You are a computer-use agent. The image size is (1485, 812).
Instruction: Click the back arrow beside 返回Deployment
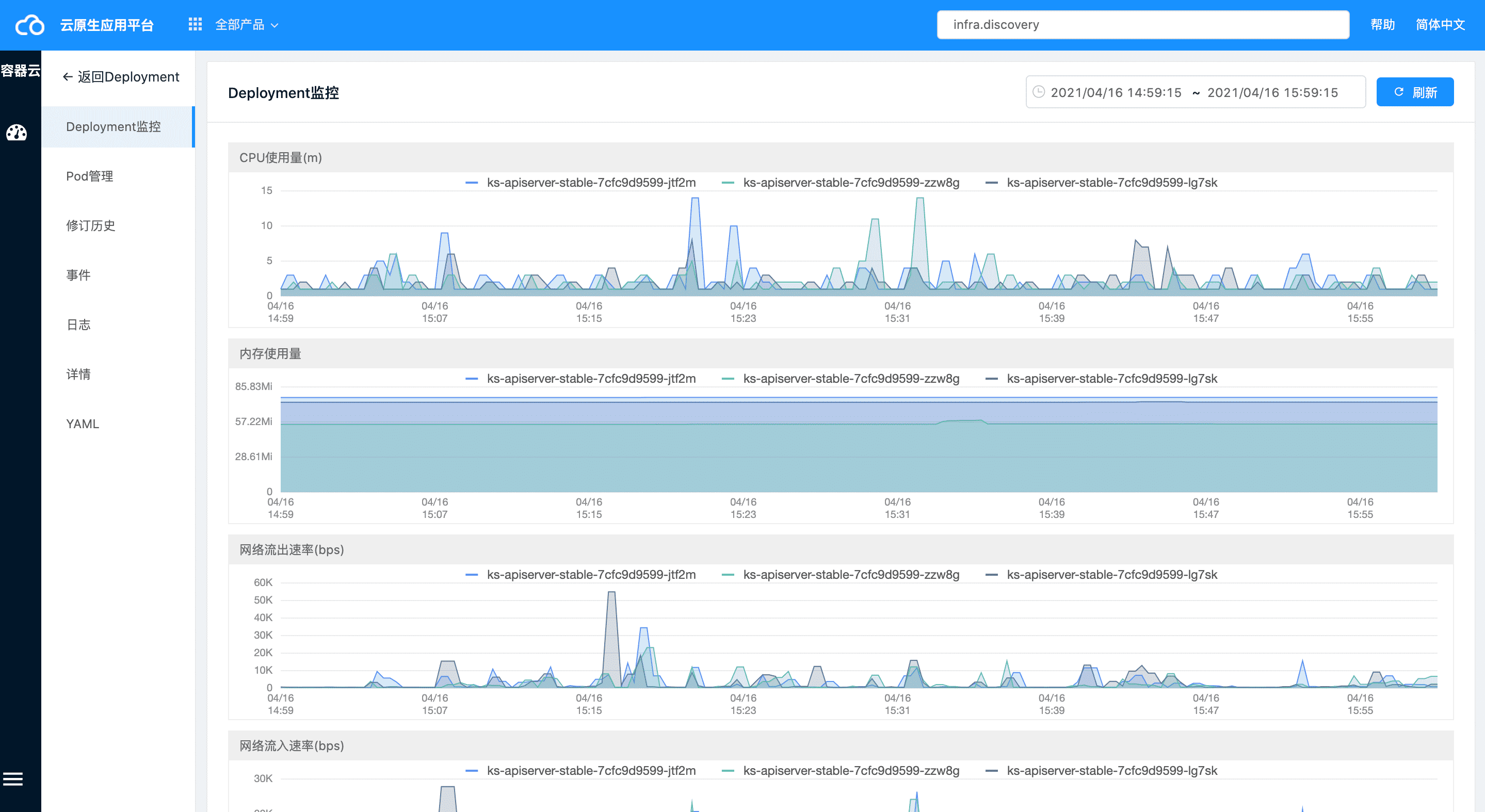tap(68, 77)
